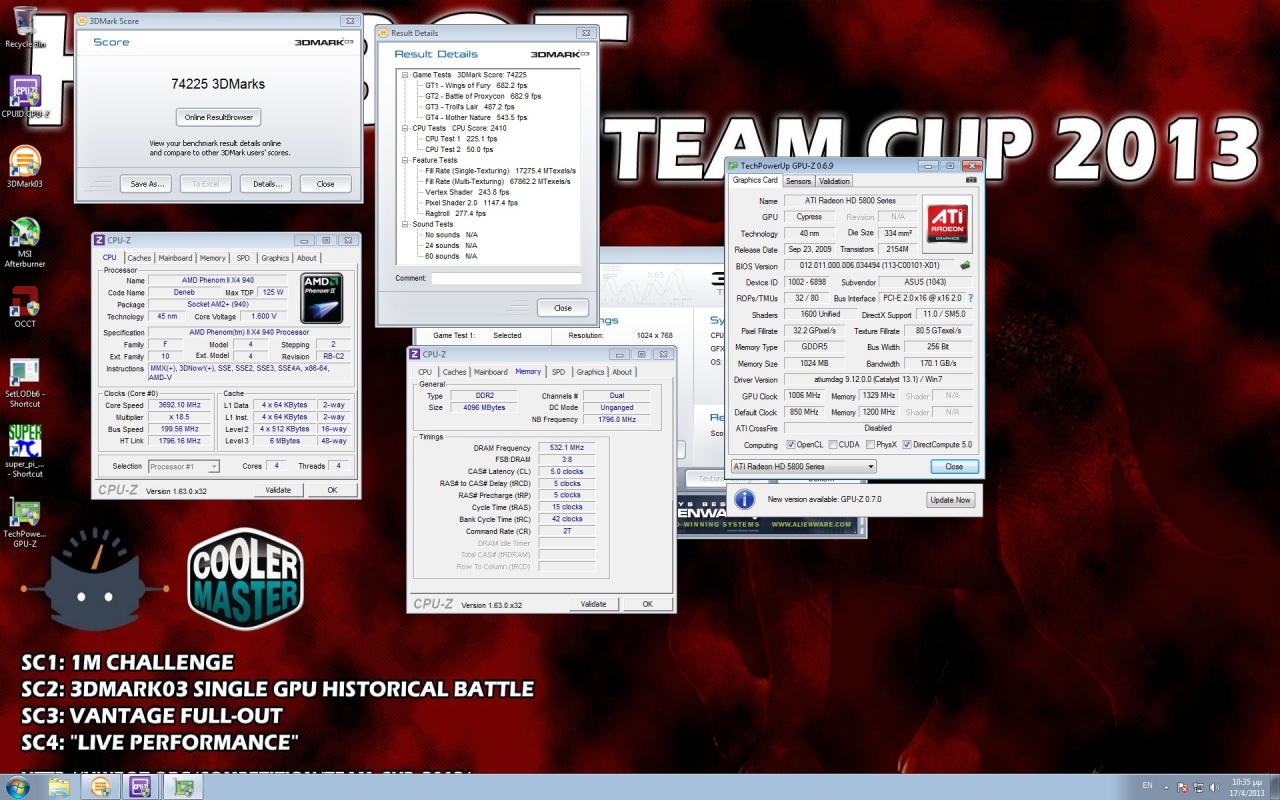Select the GT2 - Battle of Proxycon row

(x=483, y=96)
